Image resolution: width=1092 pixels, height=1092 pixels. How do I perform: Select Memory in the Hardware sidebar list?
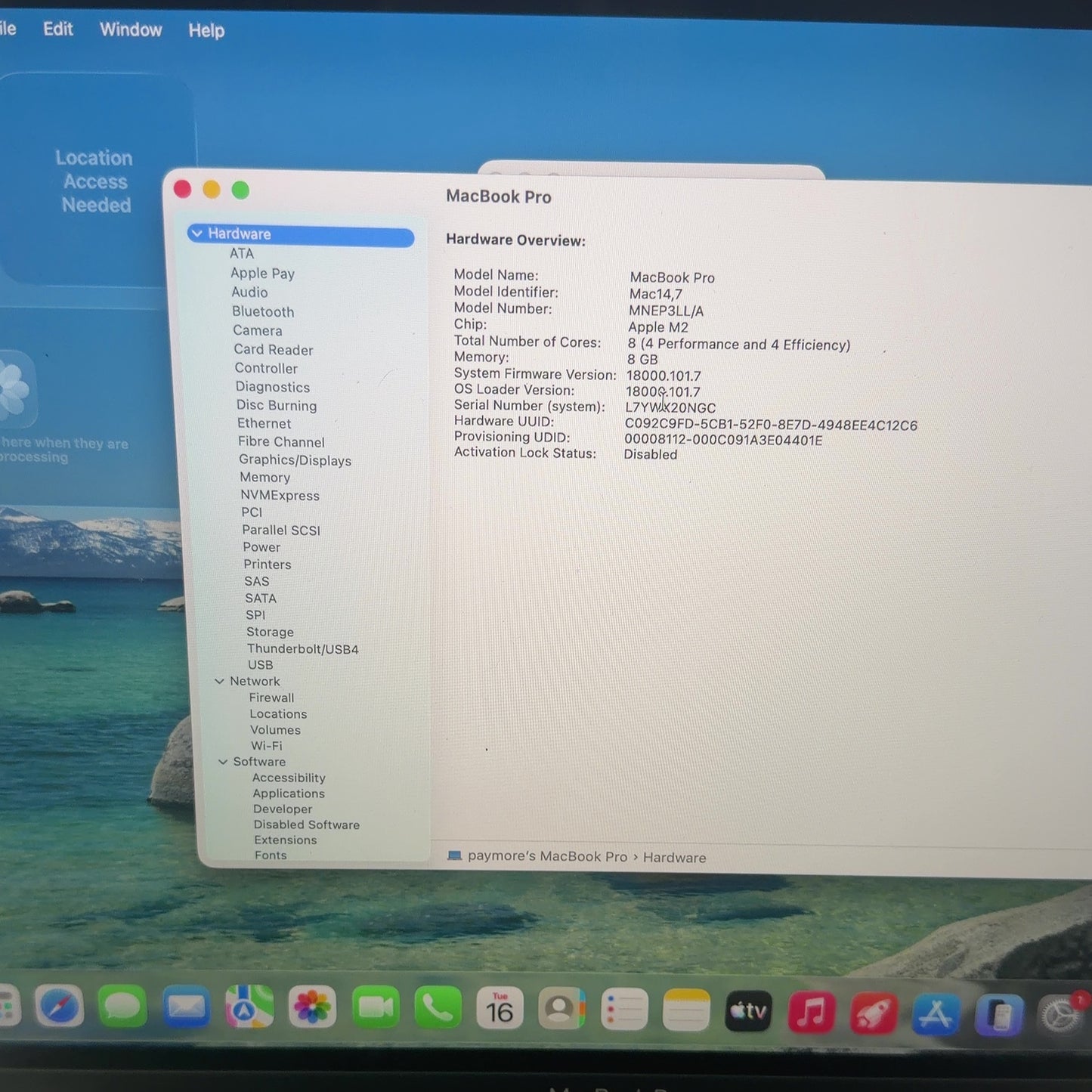[x=264, y=478]
